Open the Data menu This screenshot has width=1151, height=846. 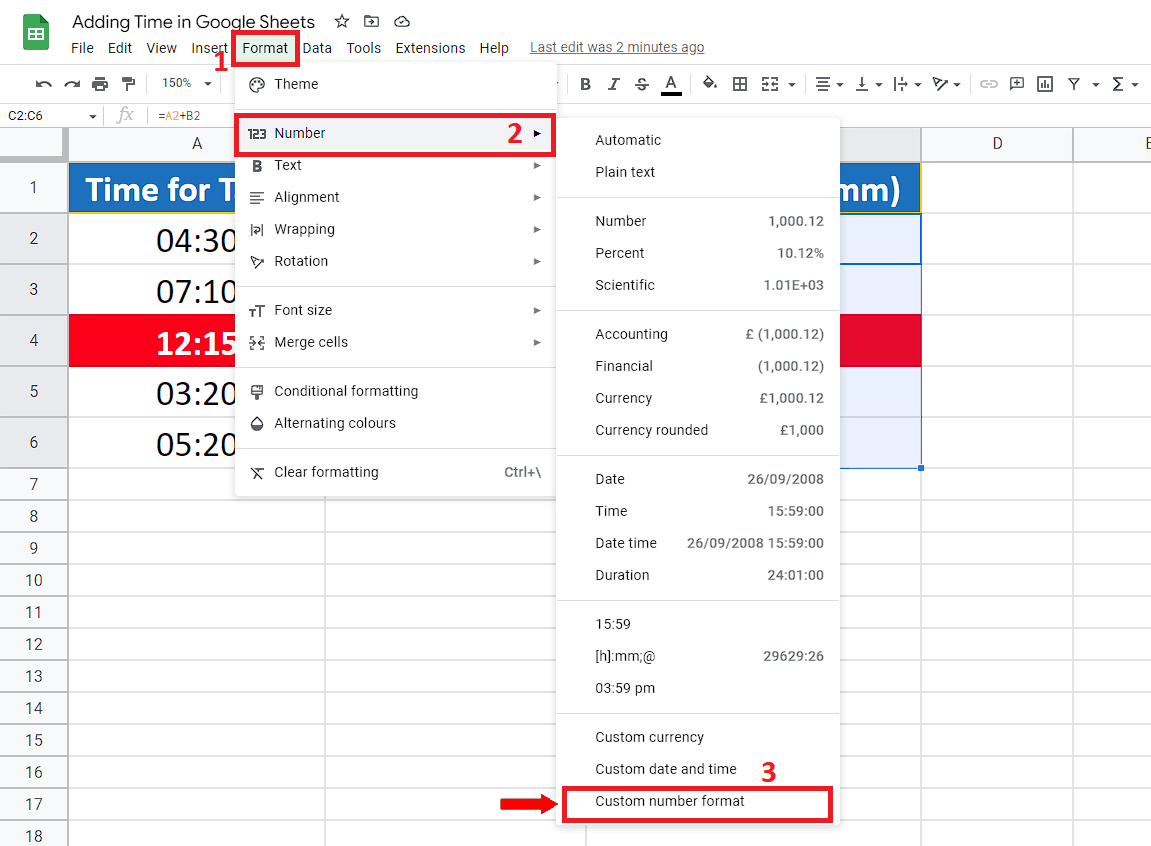pos(317,47)
